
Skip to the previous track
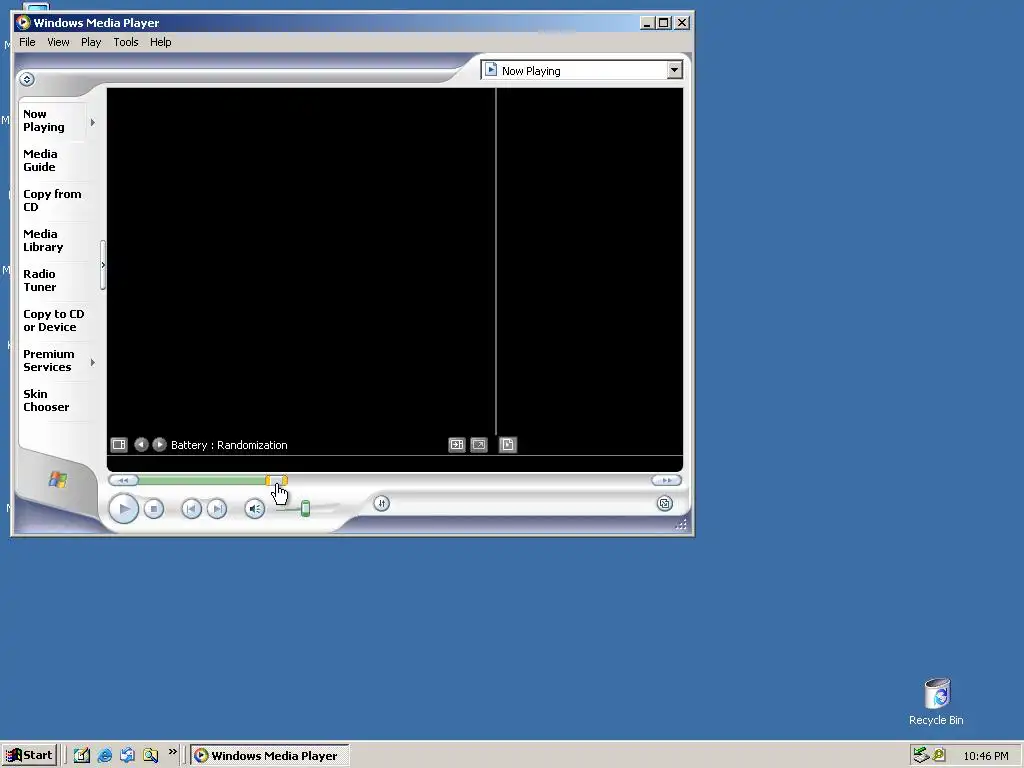[191, 509]
